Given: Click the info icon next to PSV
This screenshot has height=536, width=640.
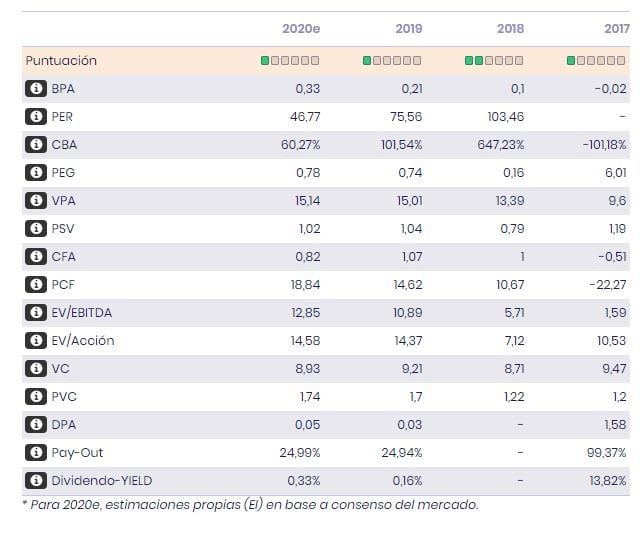Looking at the screenshot, I should coord(36,229).
